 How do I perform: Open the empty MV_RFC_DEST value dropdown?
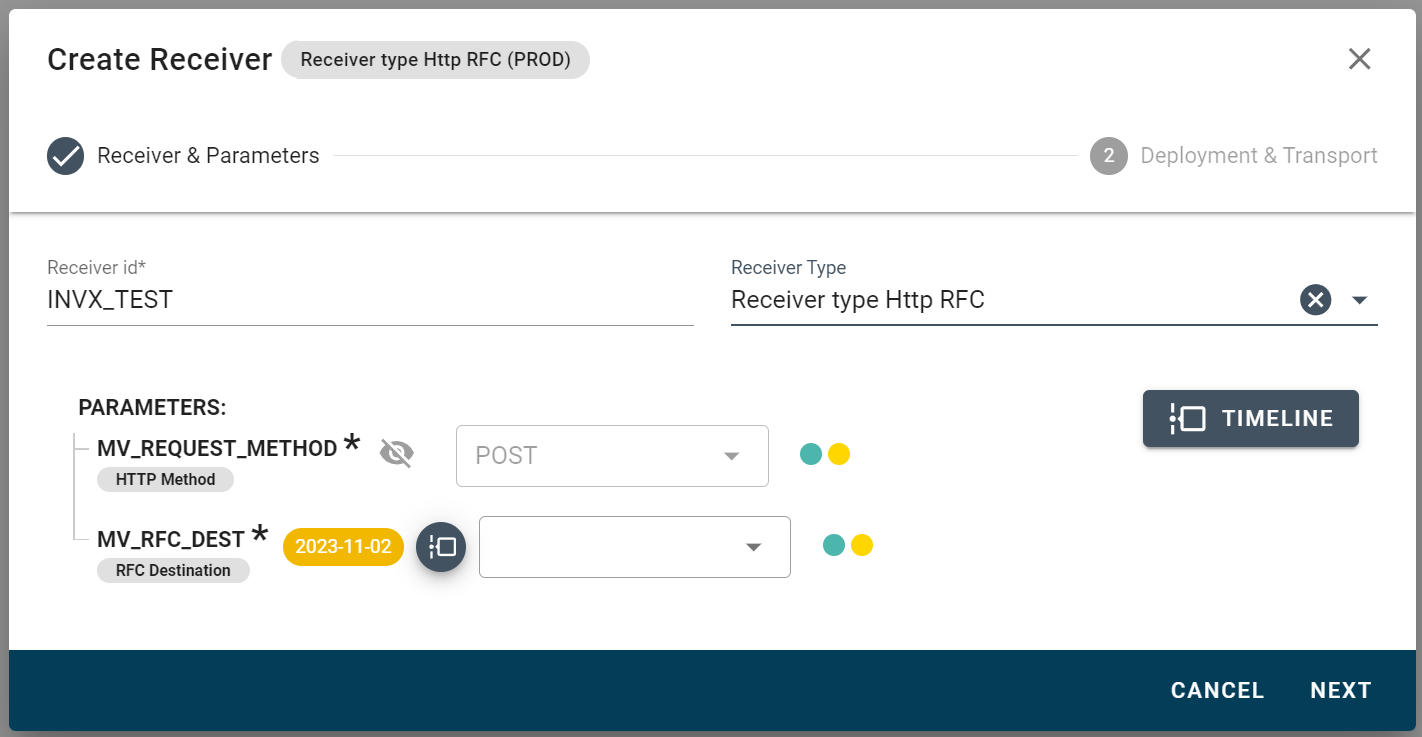pyautogui.click(x=635, y=547)
